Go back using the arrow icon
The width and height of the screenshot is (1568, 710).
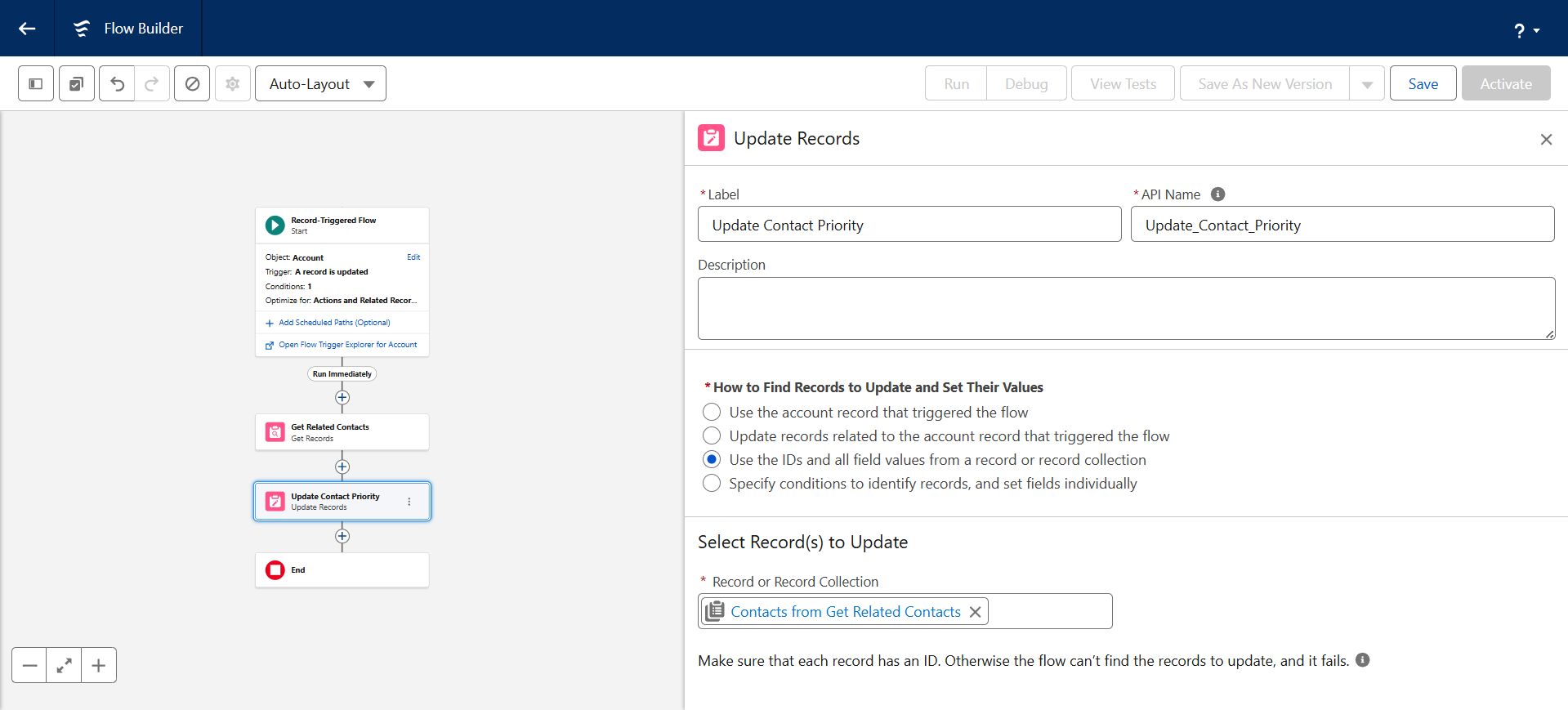tap(27, 29)
